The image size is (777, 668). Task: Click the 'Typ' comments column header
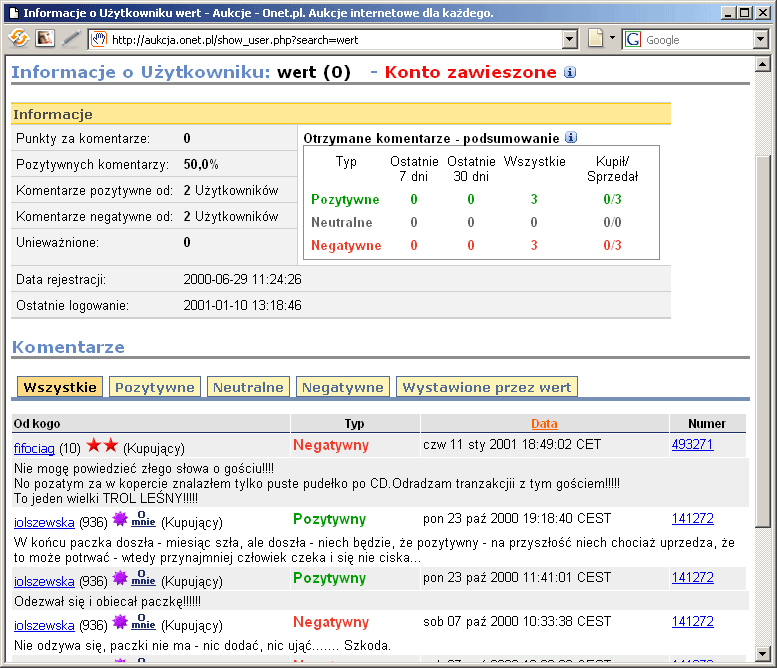point(354,424)
